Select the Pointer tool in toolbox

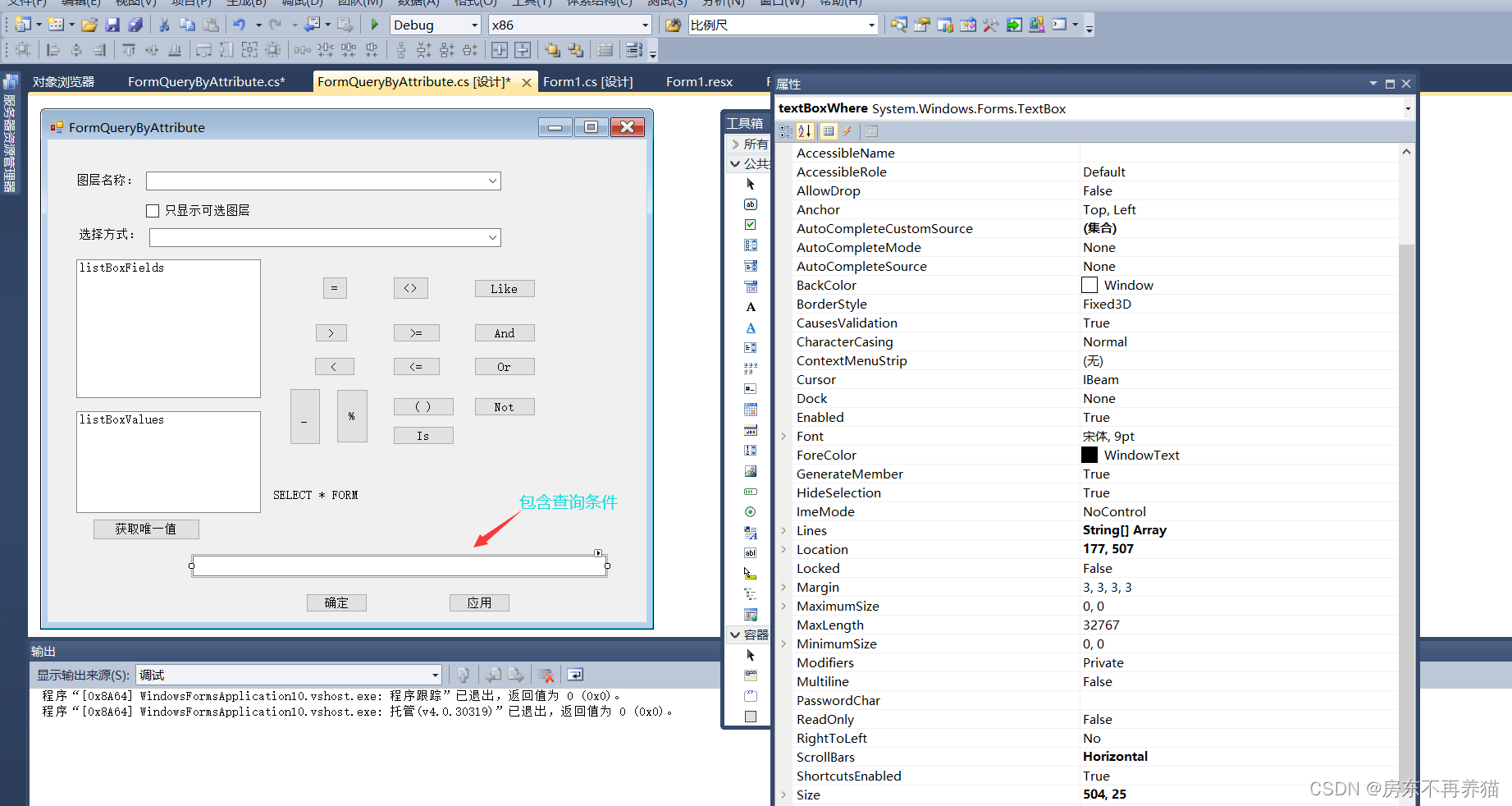coord(750,184)
